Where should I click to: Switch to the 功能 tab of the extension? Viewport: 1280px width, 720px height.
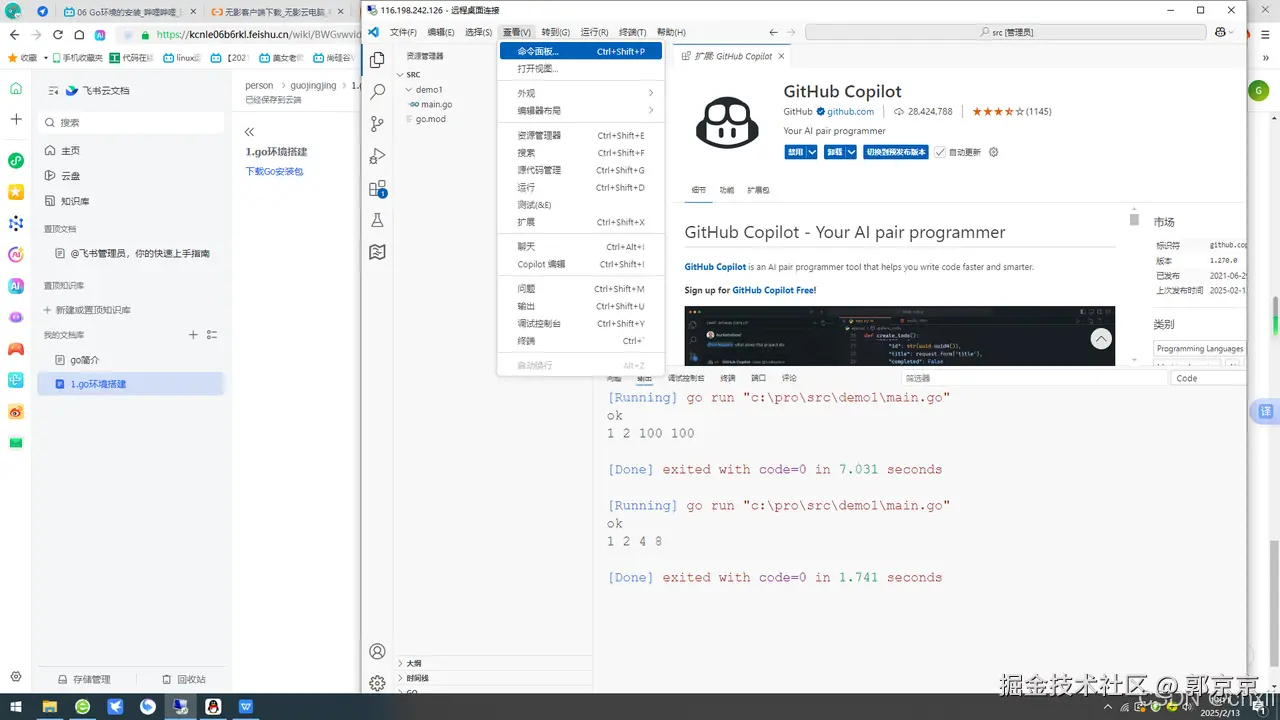point(727,190)
